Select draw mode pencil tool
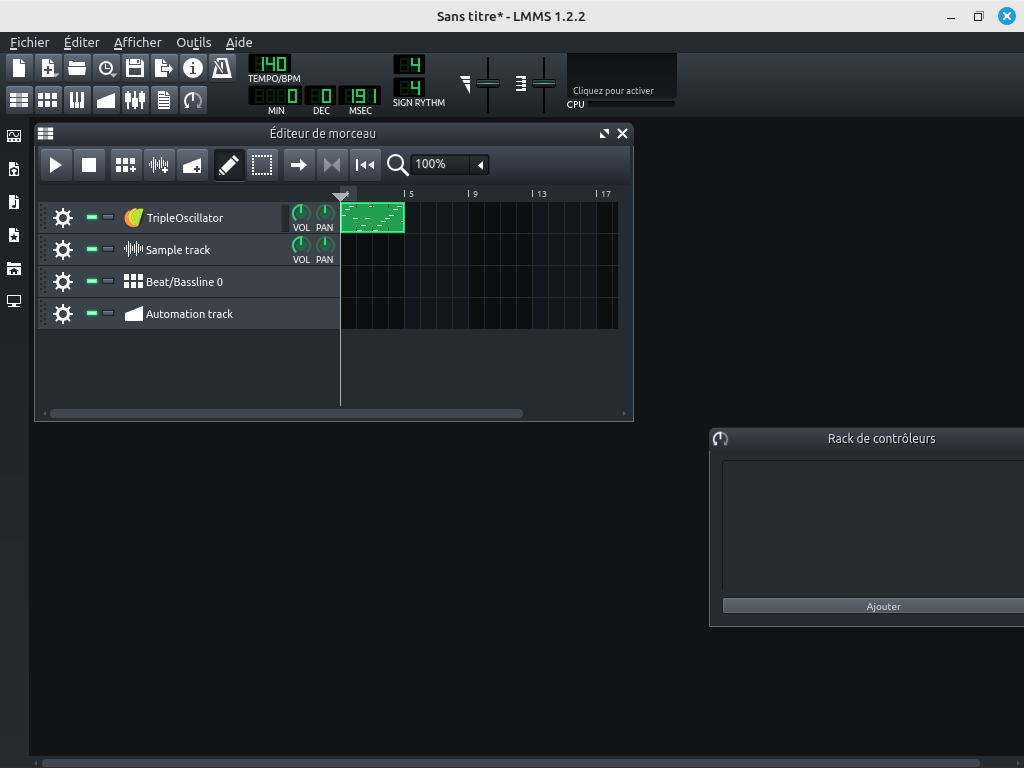1024x768 pixels. (x=229, y=165)
